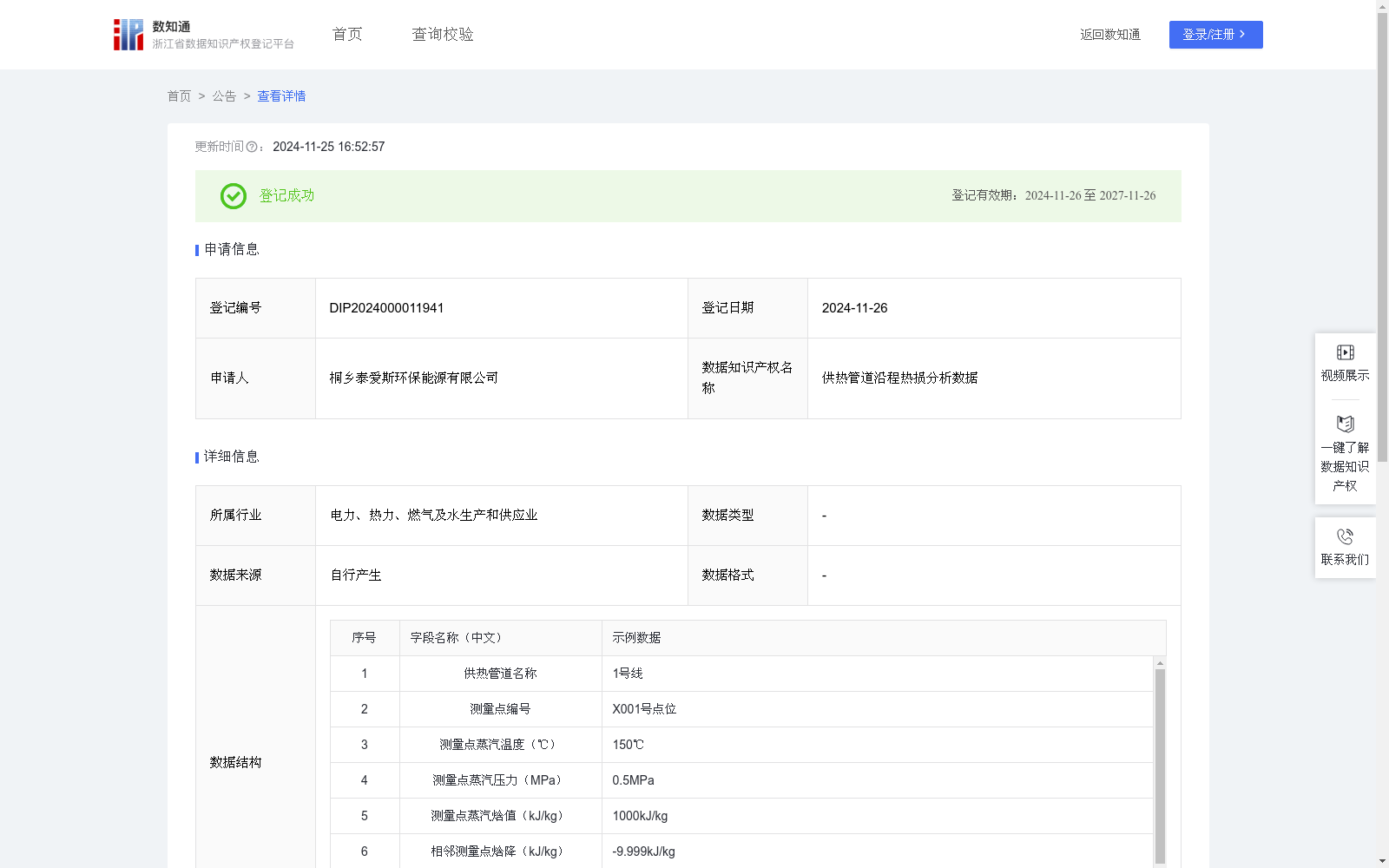
Task: Select the 自行产生 data source value
Action: click(356, 575)
